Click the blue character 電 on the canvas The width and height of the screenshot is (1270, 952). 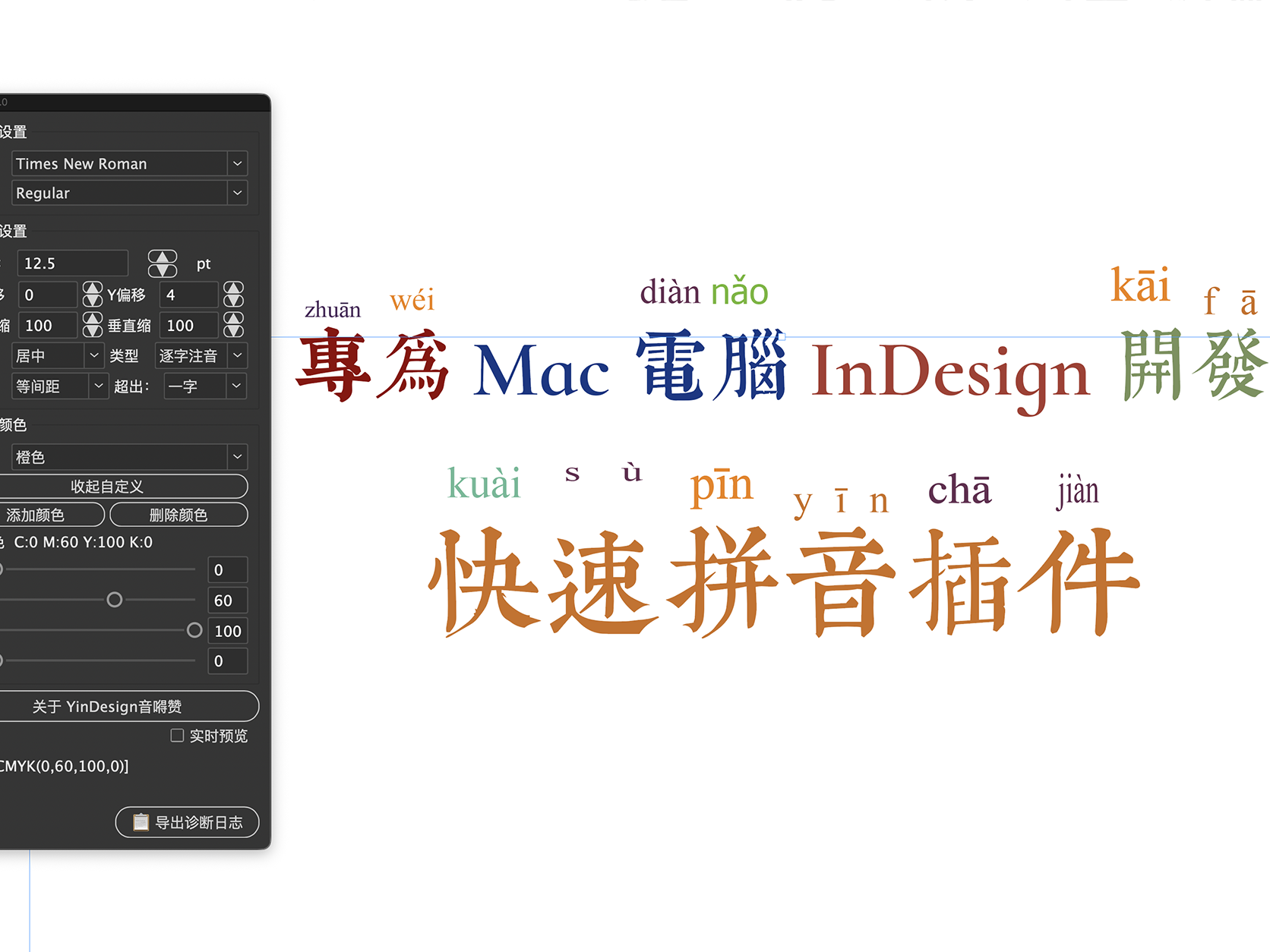669,366
